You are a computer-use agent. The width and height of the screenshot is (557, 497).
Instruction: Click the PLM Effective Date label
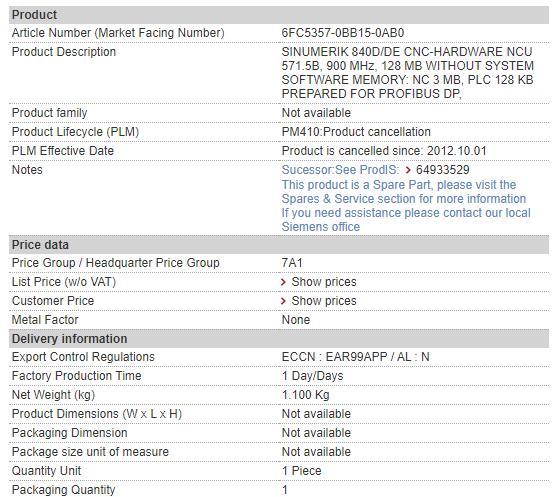(x=63, y=151)
